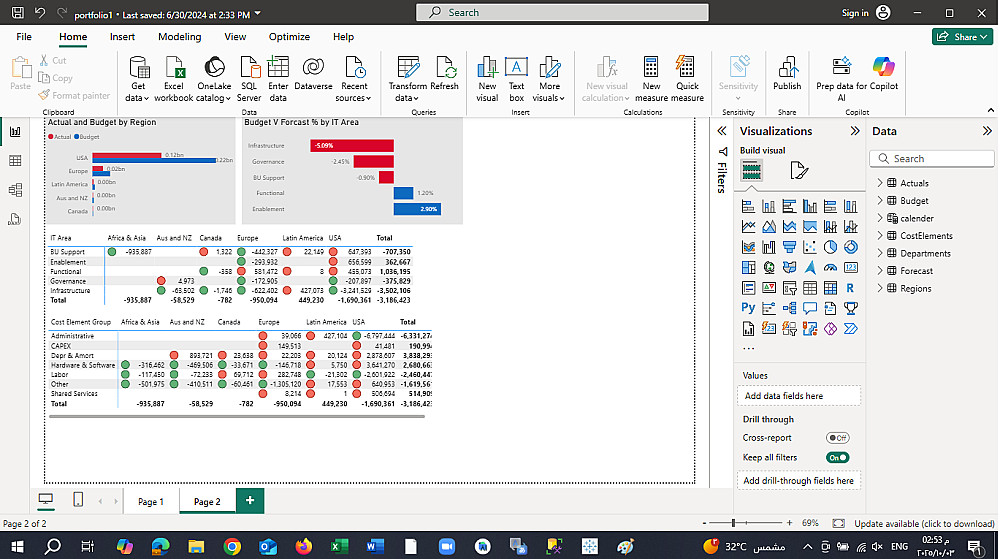Add a Pie chart visual
This screenshot has height=559, width=1000.
click(x=830, y=247)
